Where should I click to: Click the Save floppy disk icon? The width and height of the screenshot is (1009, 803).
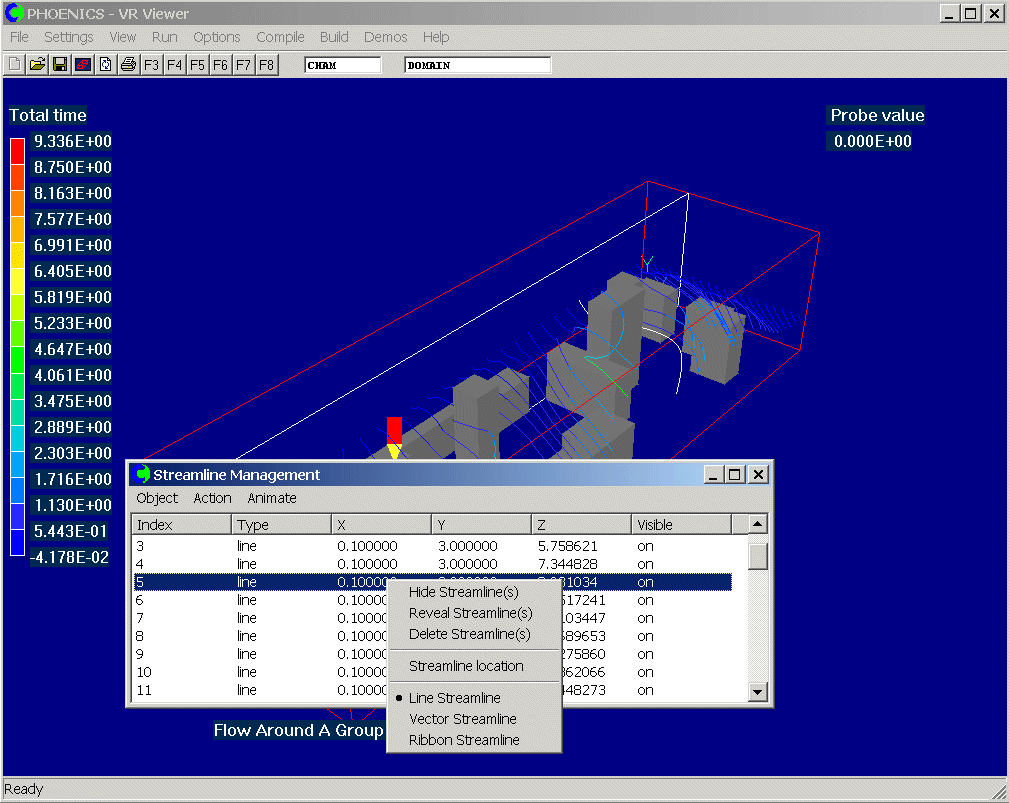click(x=60, y=64)
